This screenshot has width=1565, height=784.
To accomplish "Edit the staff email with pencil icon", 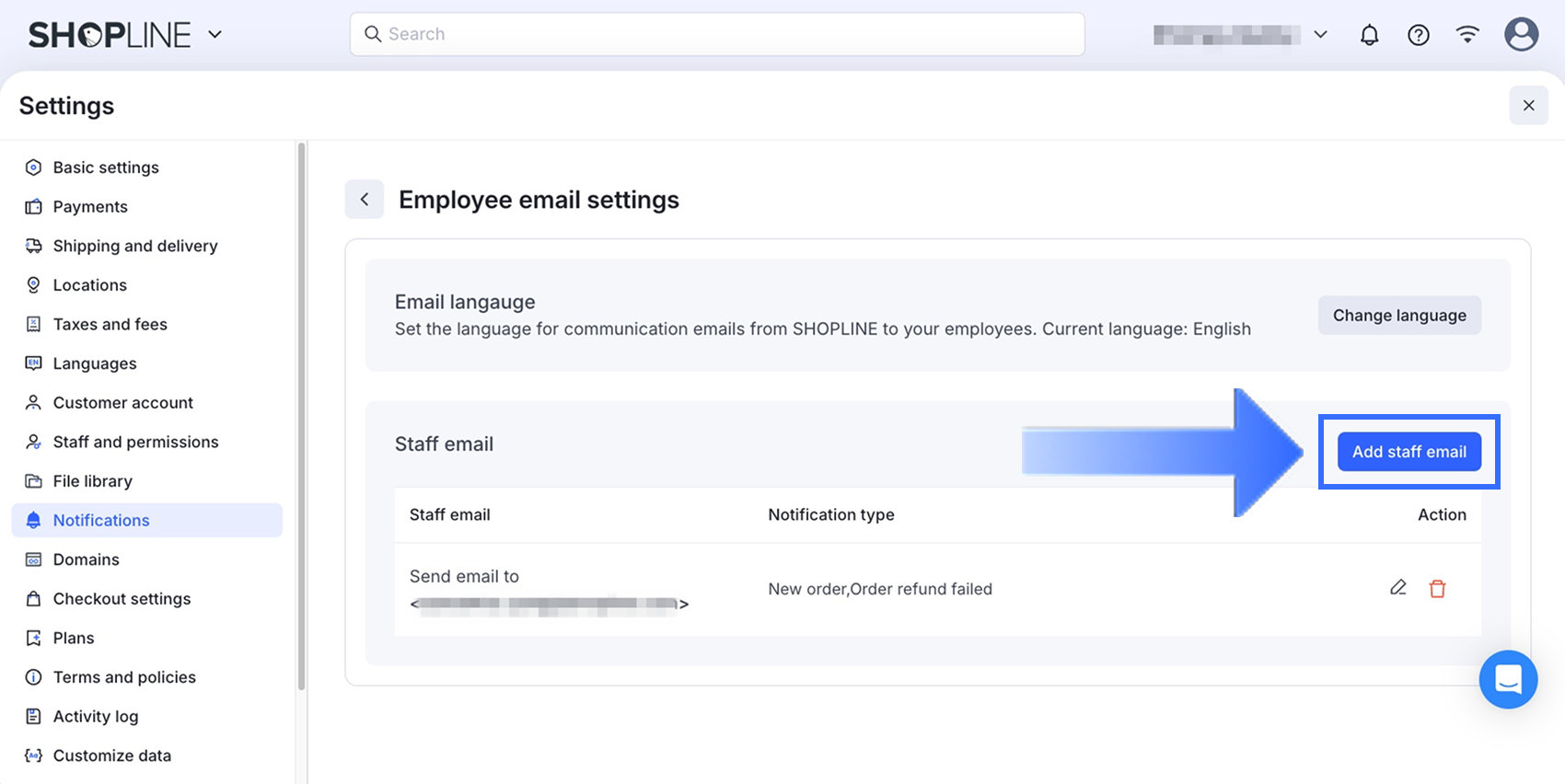I will (1397, 588).
